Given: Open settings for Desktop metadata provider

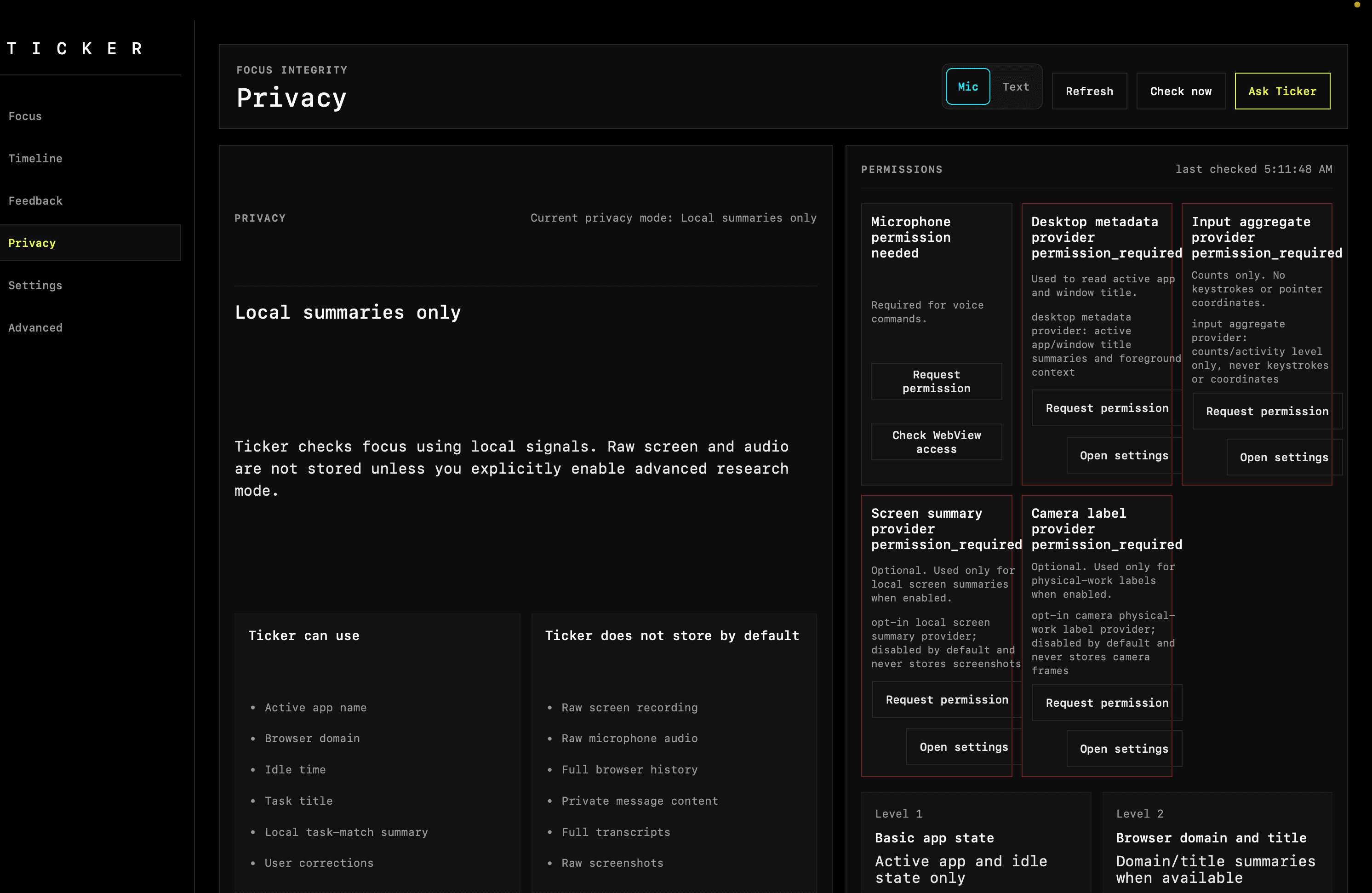Looking at the screenshot, I should click(x=1124, y=455).
